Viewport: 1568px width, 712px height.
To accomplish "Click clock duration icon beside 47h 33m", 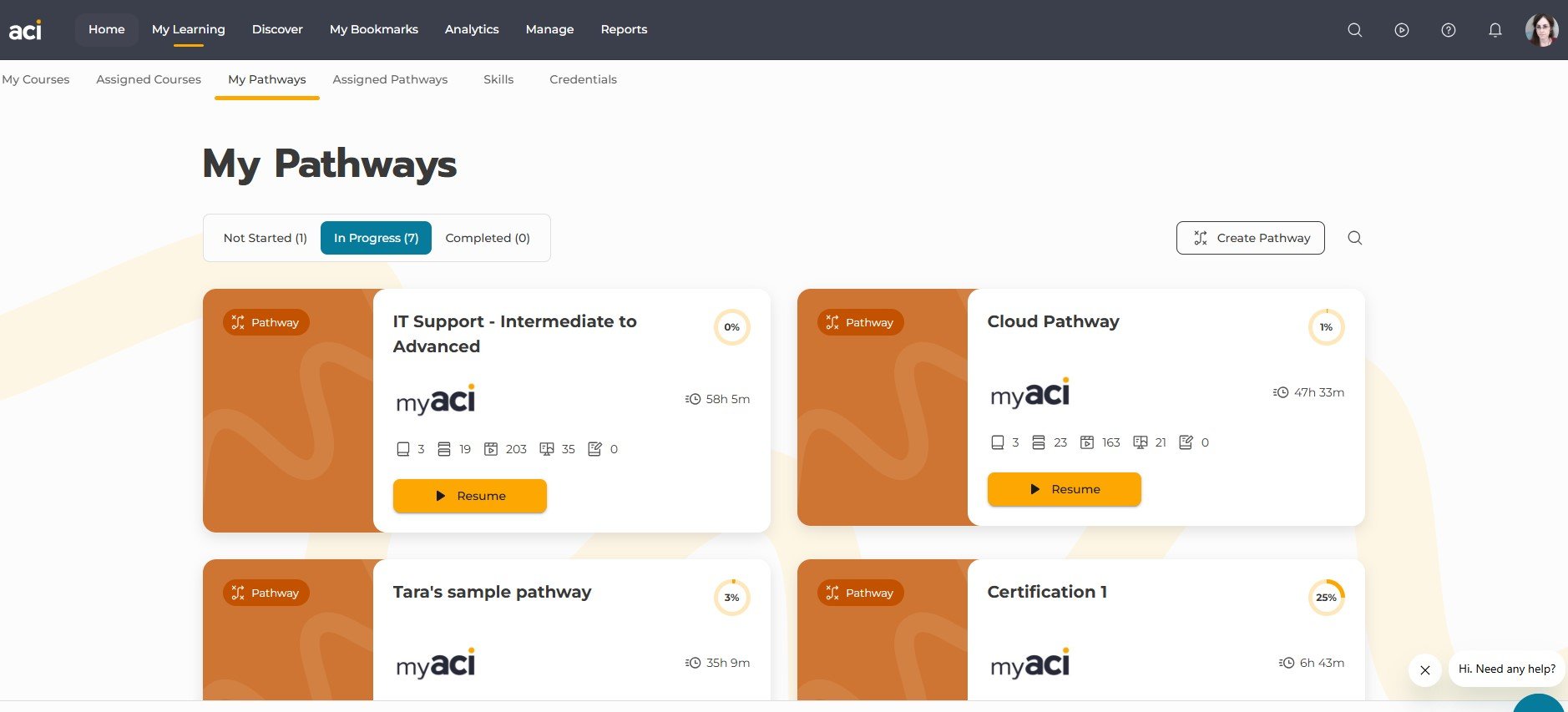I will (1281, 392).
